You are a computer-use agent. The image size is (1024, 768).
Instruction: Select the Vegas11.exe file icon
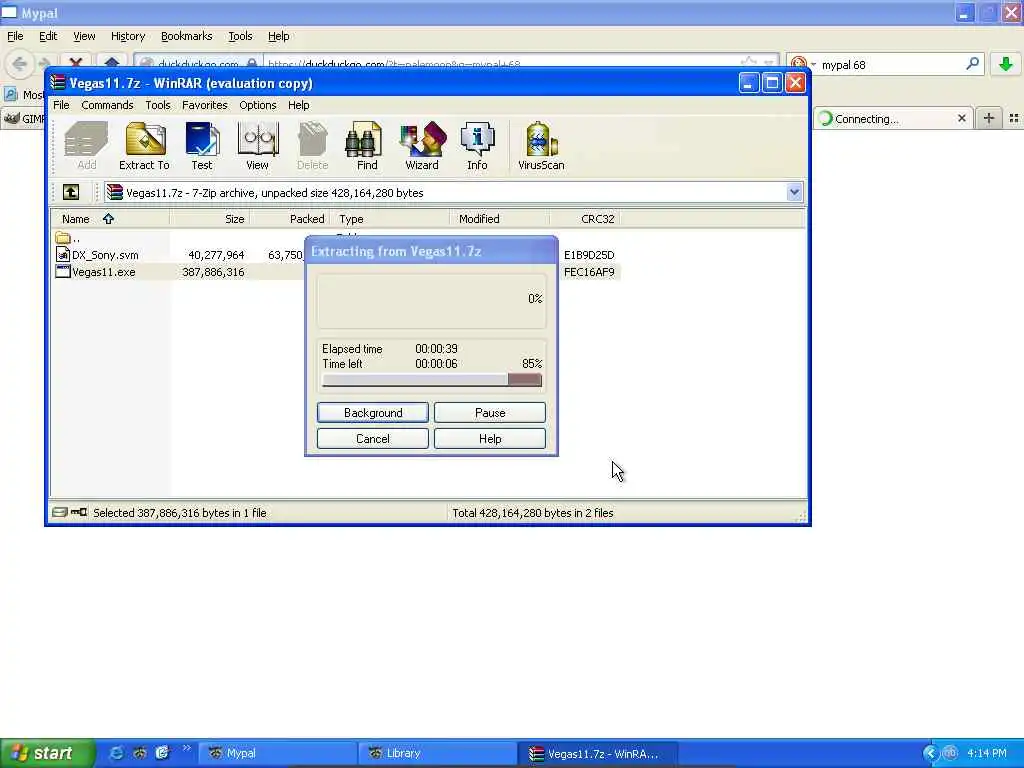coord(63,272)
